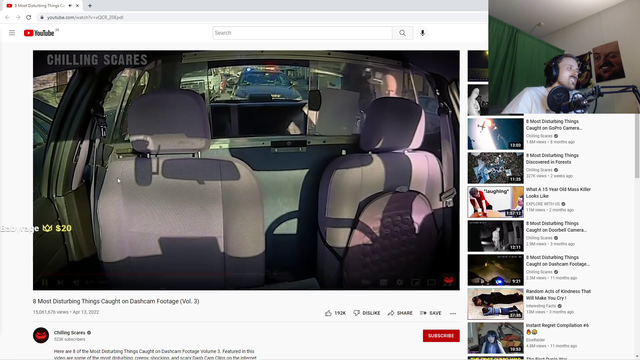Like the video with thumbs-up icon
Viewport: 640px width, 360px height.
coord(329,313)
